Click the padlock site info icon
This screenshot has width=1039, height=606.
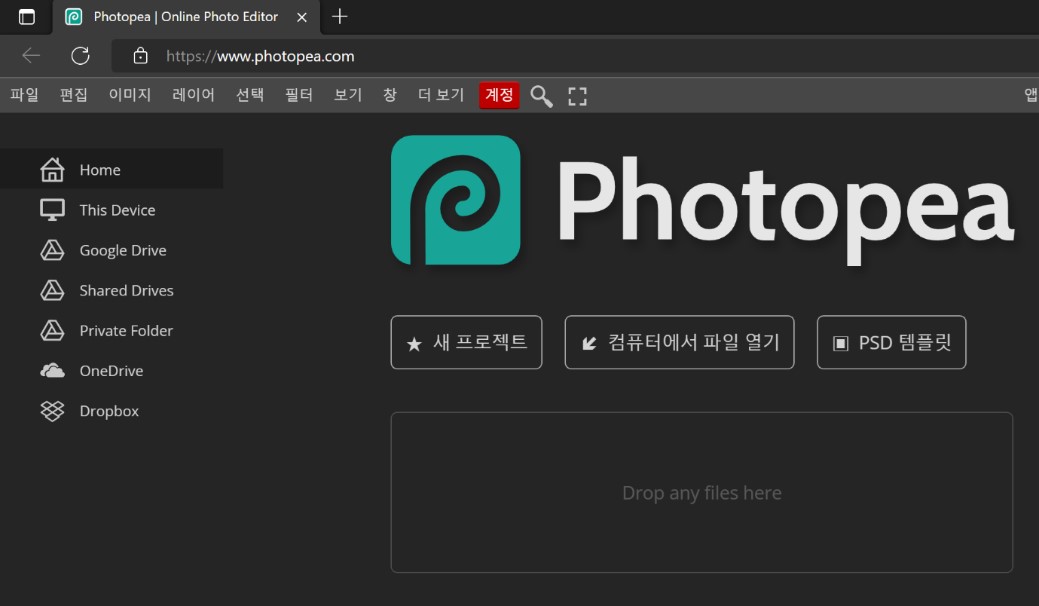point(140,56)
